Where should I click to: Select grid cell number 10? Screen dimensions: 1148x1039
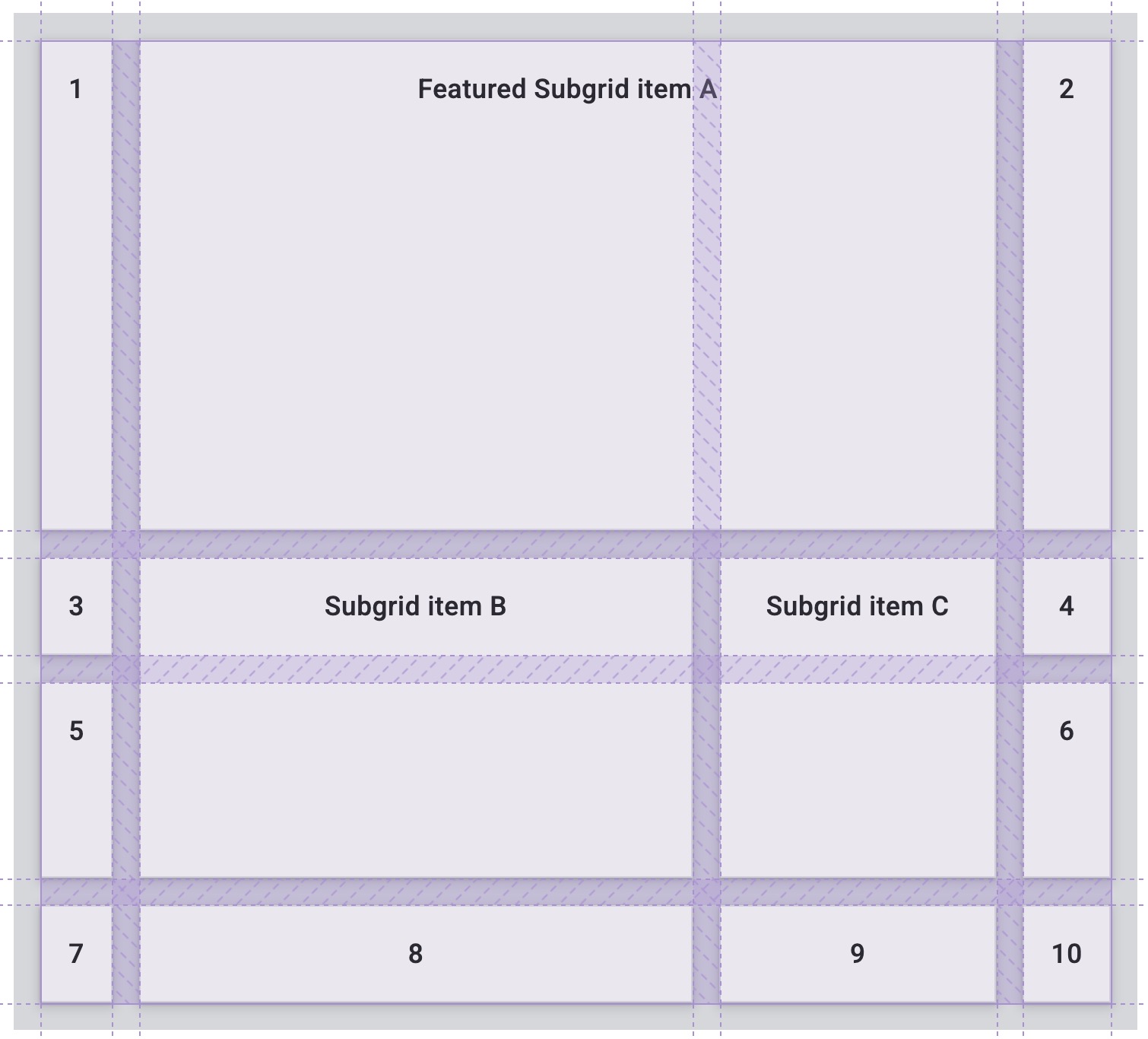pyautogui.click(x=1066, y=954)
